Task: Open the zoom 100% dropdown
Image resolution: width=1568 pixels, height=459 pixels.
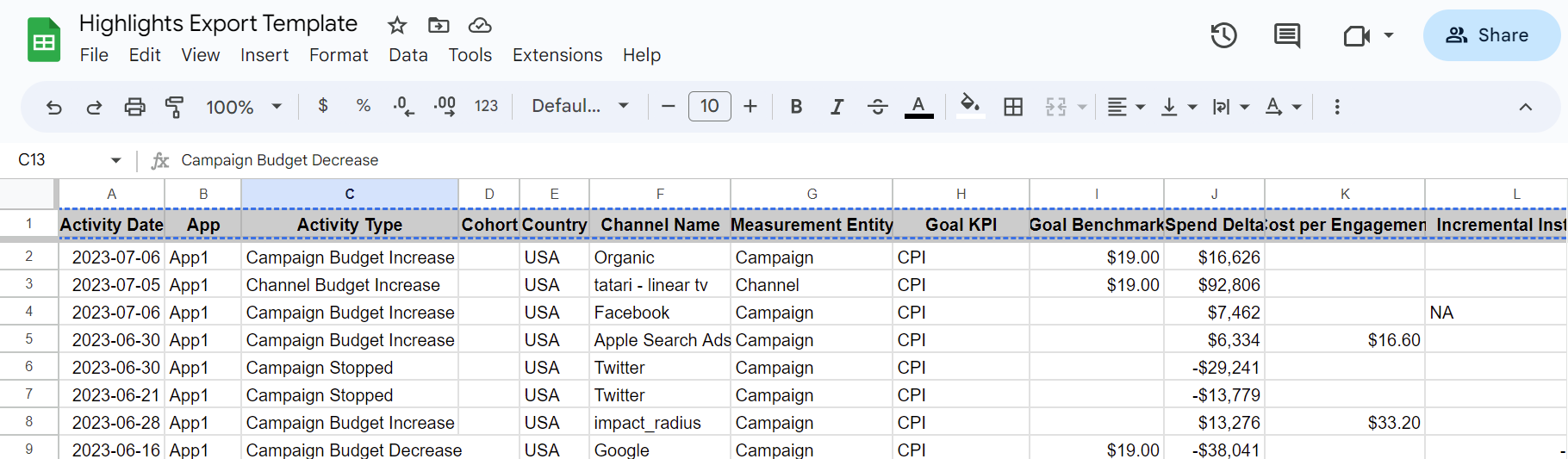Action: 244,107
